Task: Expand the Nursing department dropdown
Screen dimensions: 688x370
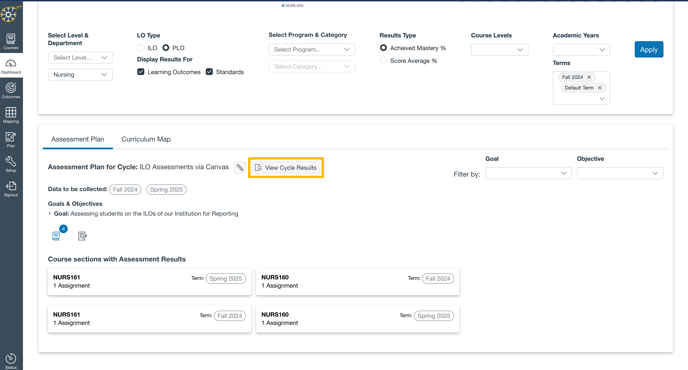Action: (x=80, y=75)
